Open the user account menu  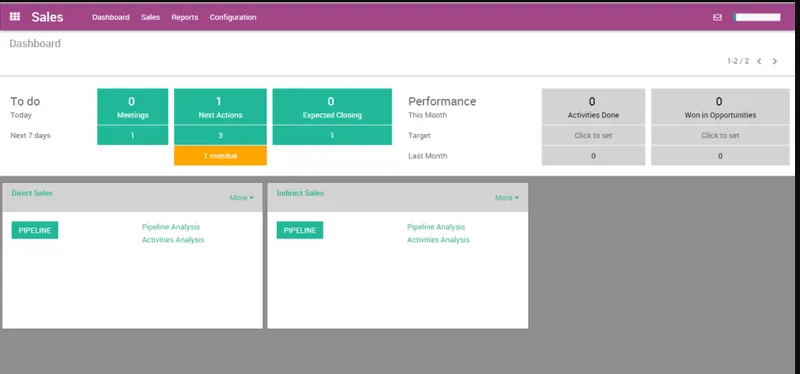[757, 17]
